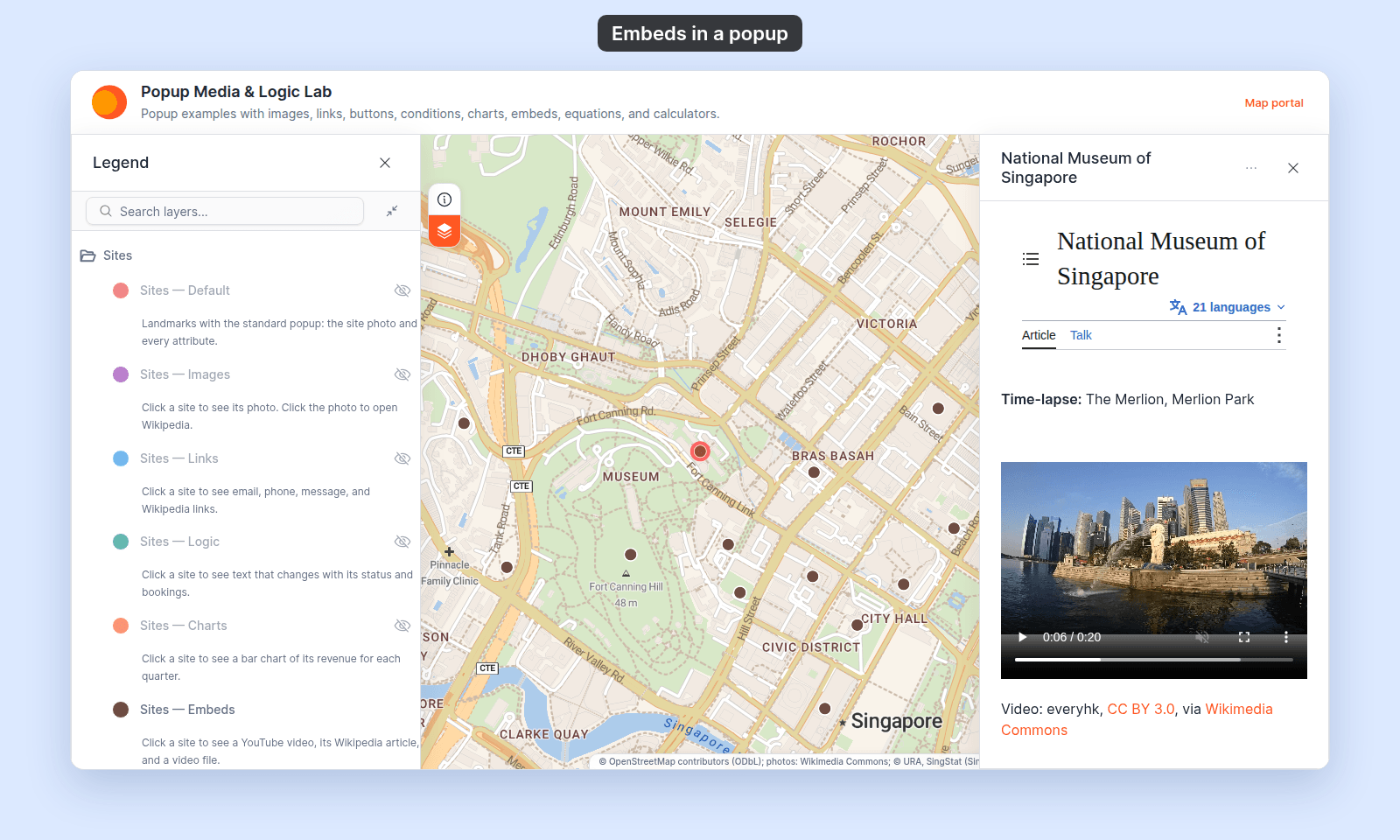Click the selected red site marker

pos(700,451)
